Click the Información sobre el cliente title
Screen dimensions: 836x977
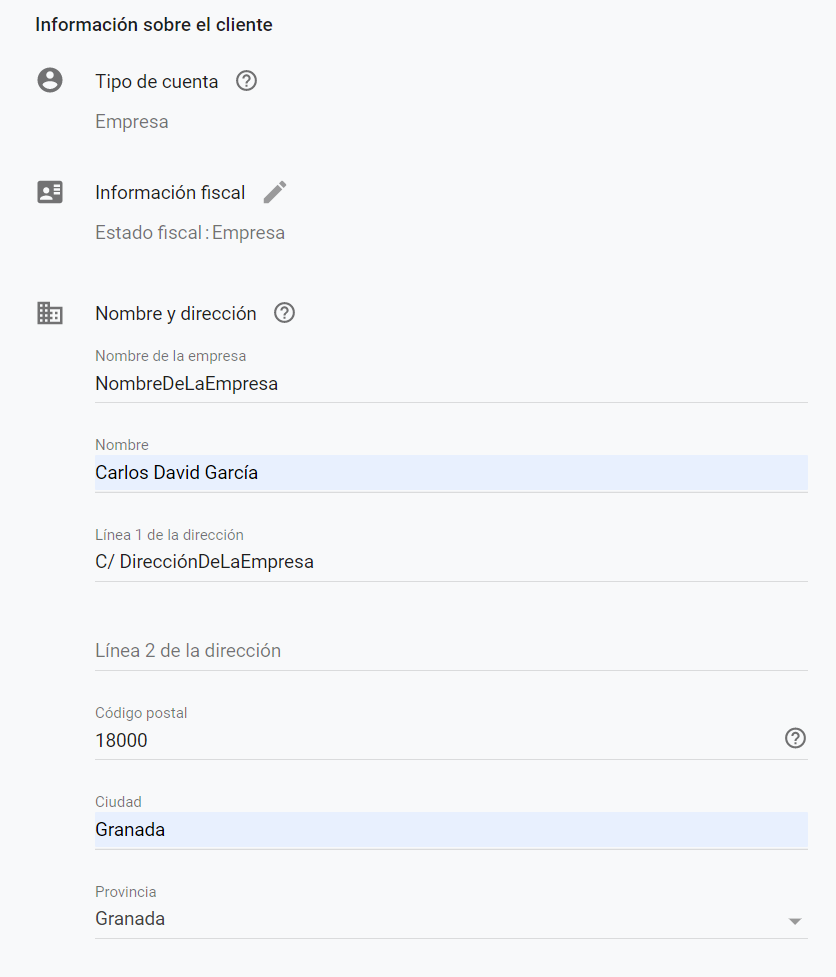(154, 25)
